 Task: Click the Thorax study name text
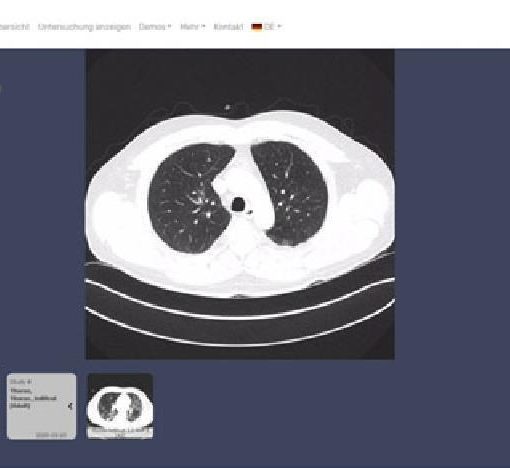33,398
